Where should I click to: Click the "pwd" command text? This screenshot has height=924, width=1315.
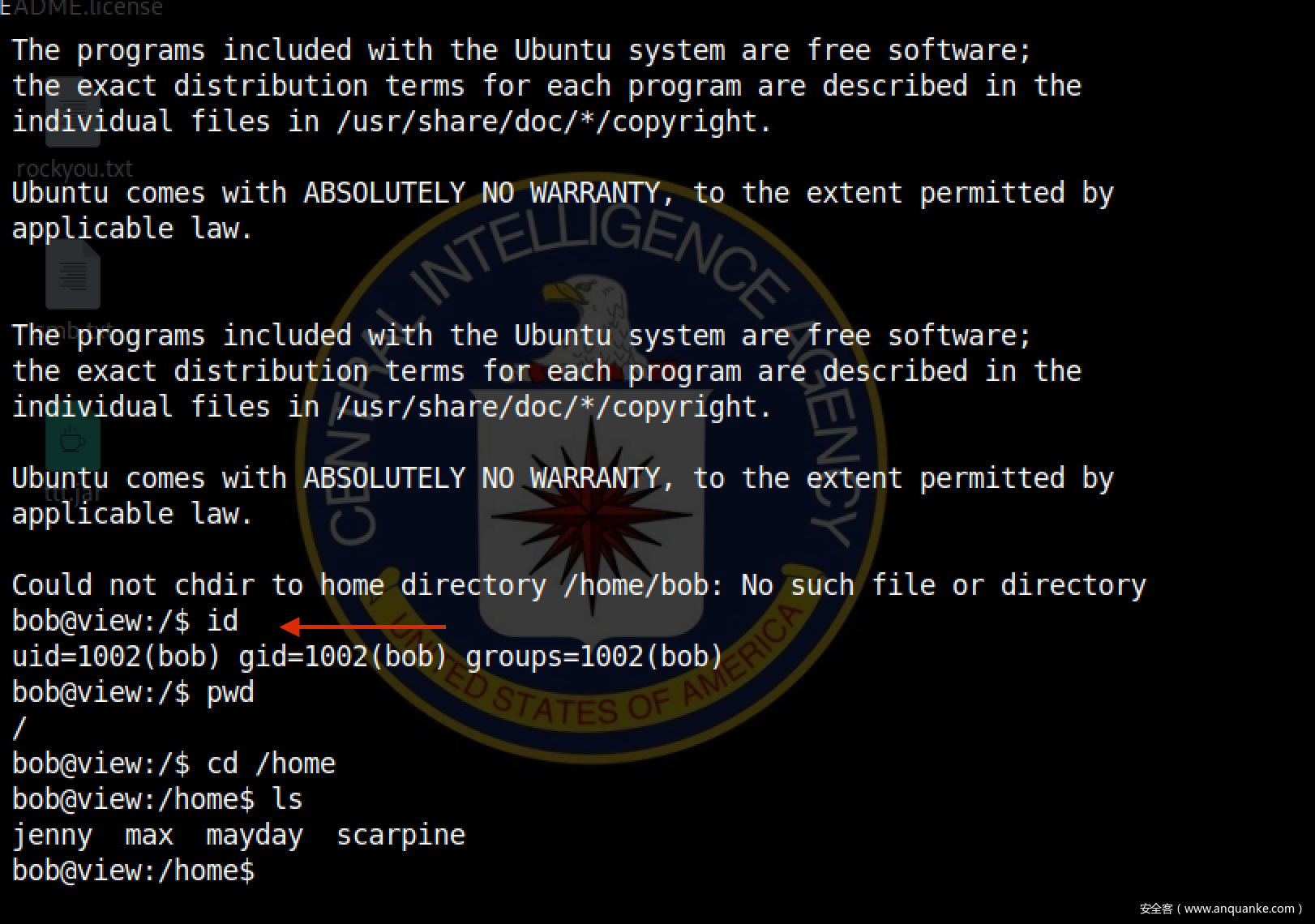tap(230, 692)
